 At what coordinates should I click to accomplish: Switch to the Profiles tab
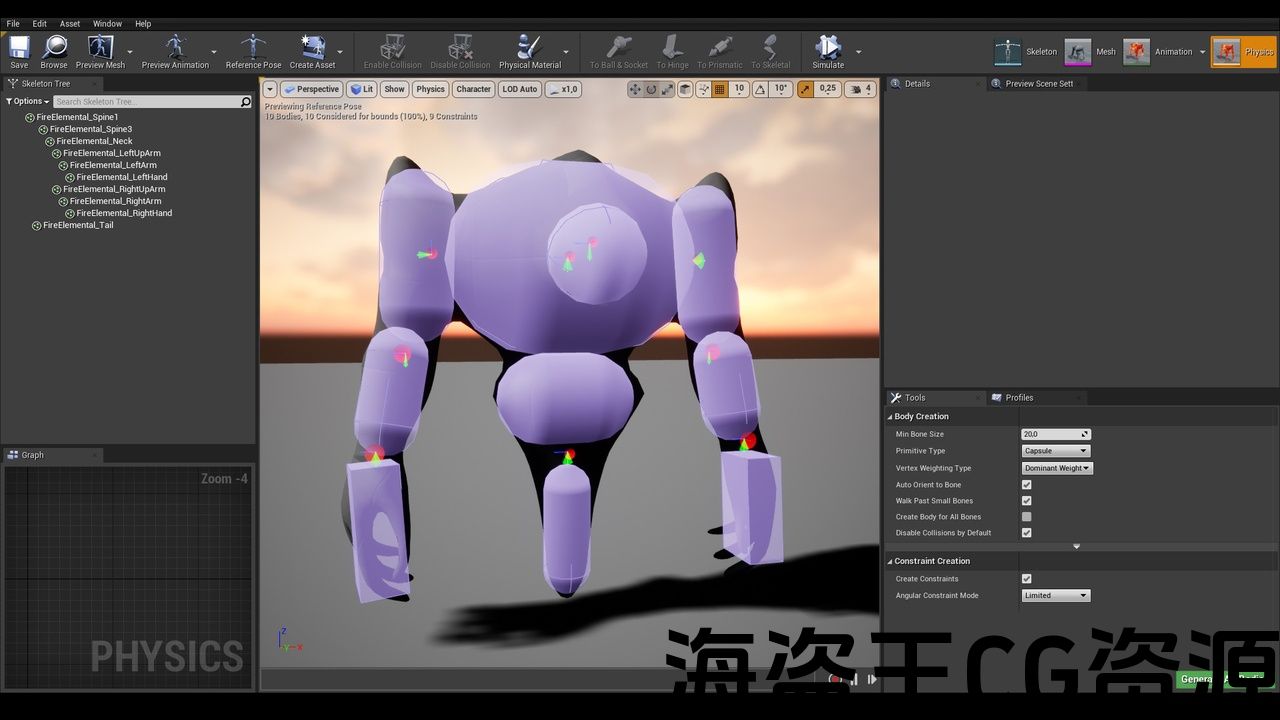(1019, 398)
